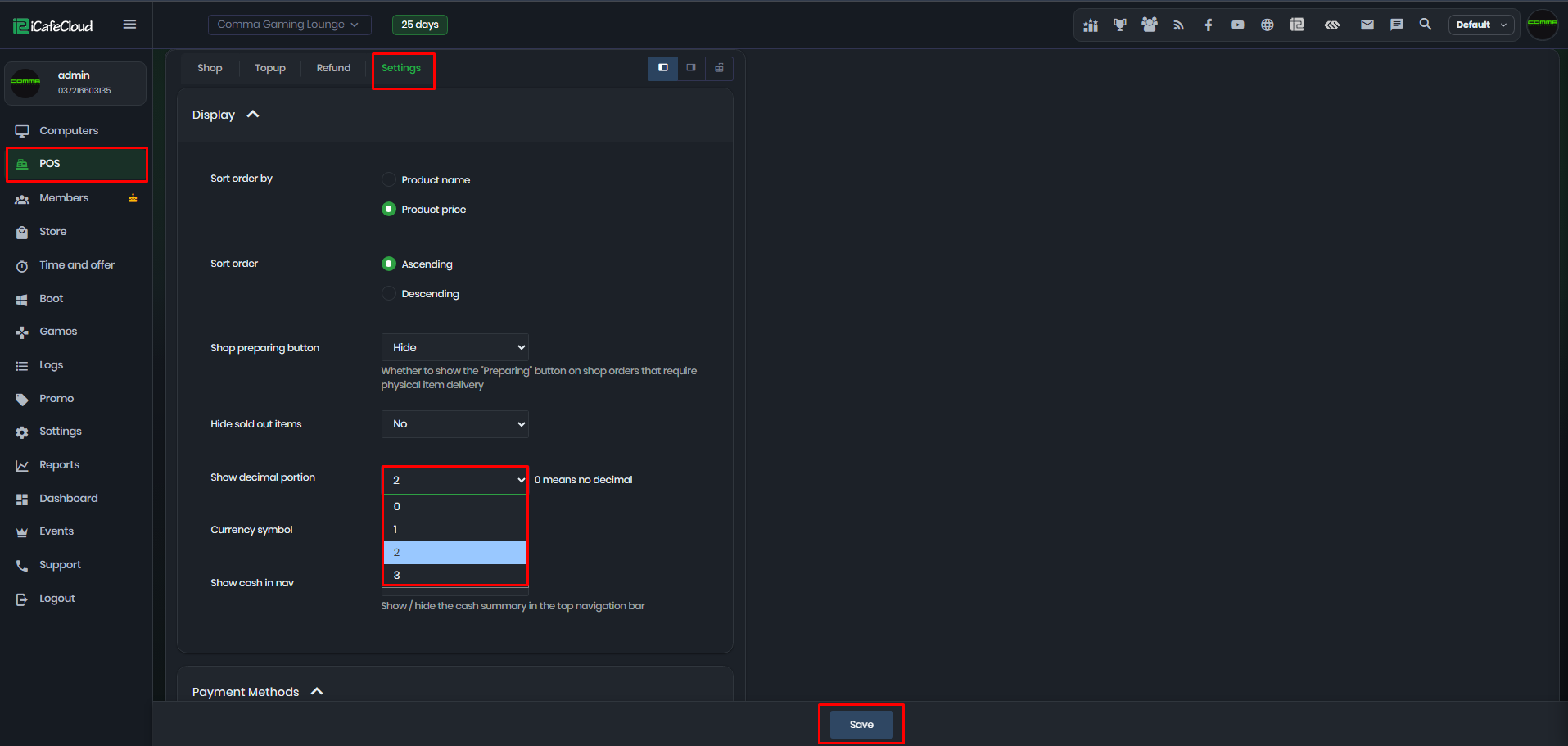Open the mail envelope icon
Viewport: 1568px width, 746px height.
click(1367, 25)
